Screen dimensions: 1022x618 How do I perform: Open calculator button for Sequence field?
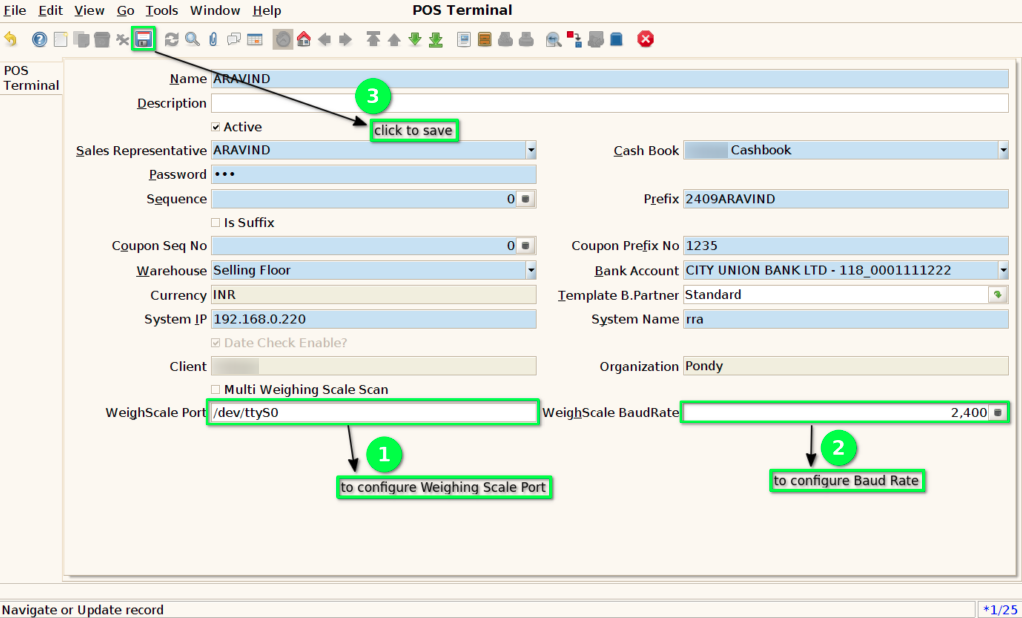pos(525,199)
